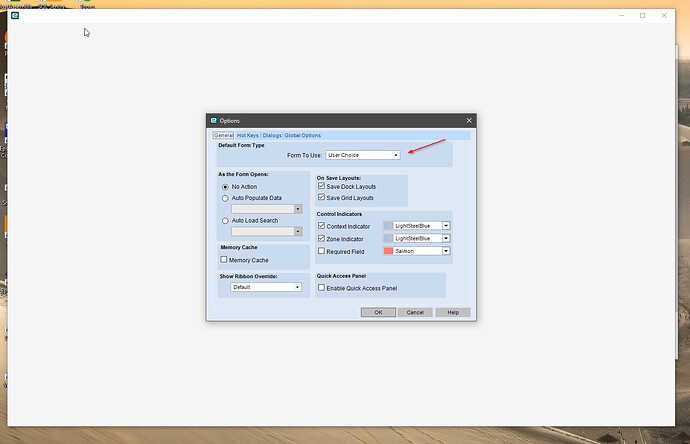Toggle the Zone Indicator checkbox
This screenshot has height=444, width=690.
pos(321,238)
